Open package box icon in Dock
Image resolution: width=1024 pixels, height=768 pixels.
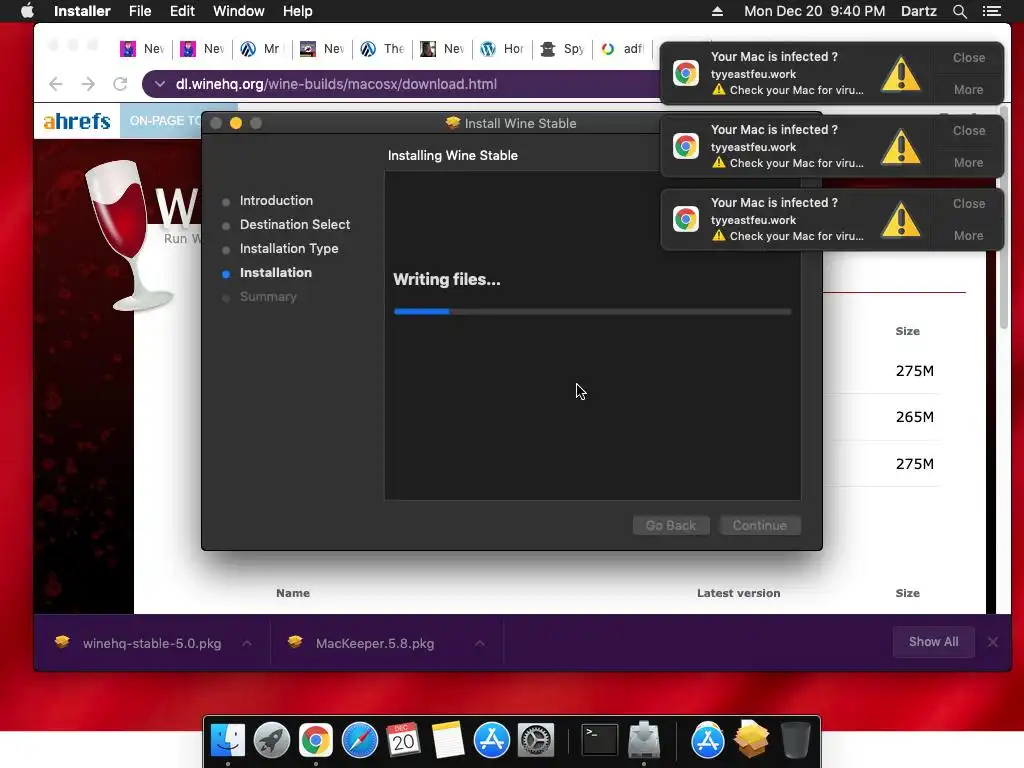point(752,740)
